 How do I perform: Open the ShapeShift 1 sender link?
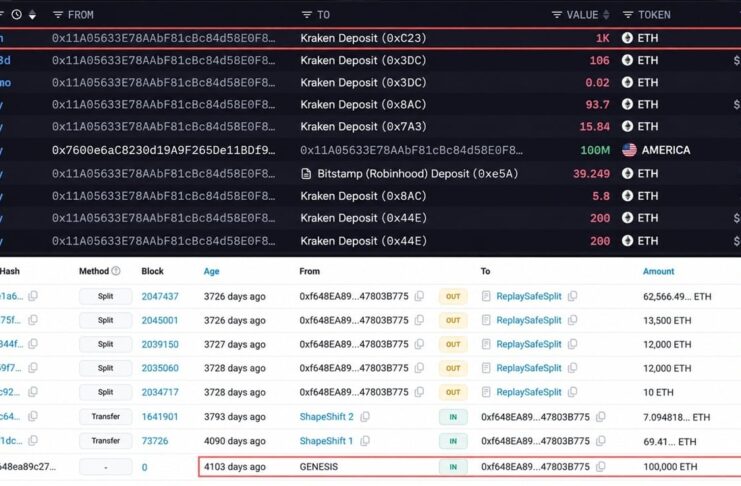pyautogui.click(x=326, y=441)
